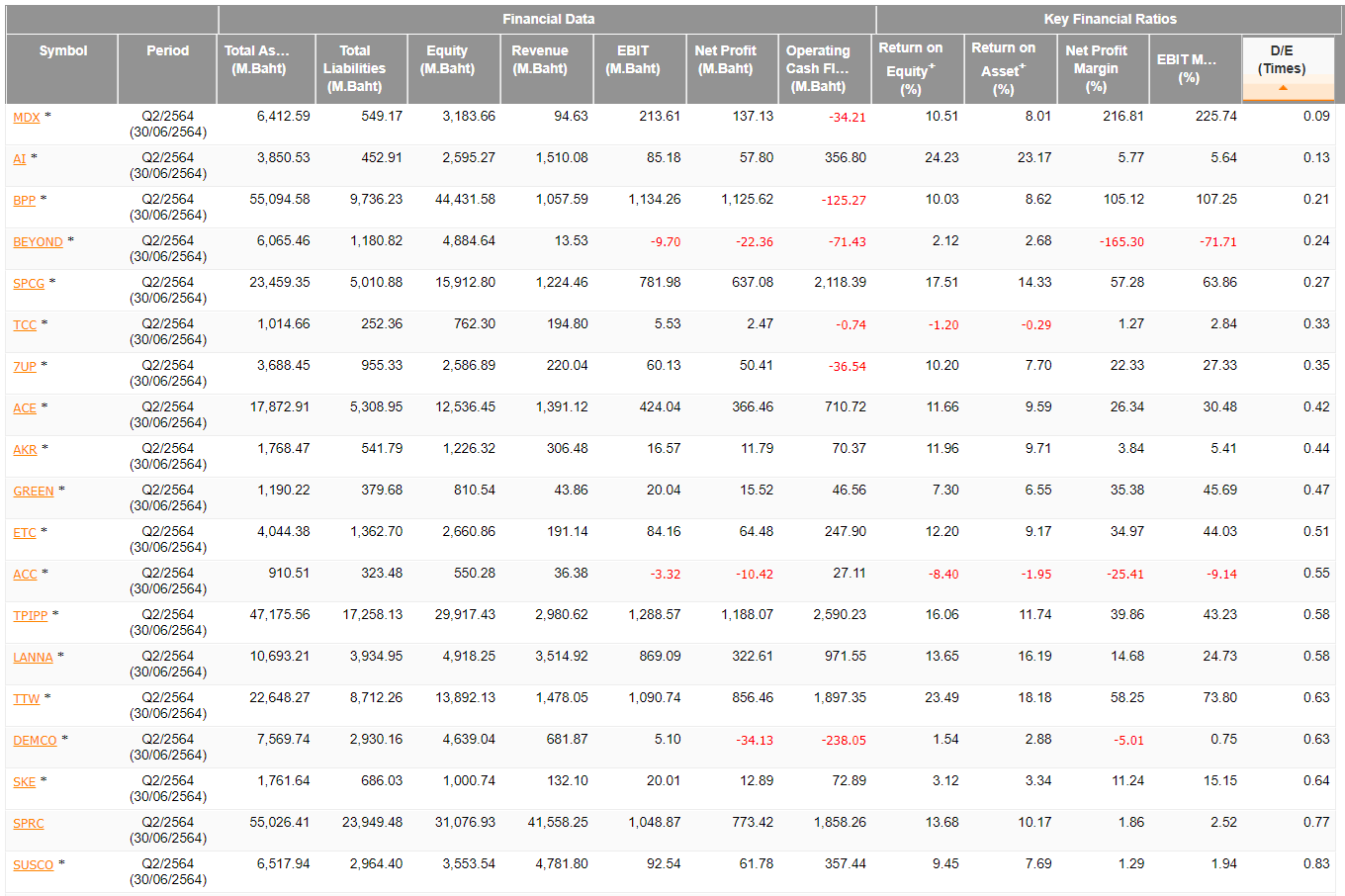Sort table by D/E (Times) column
Image resolution: width=1345 pixels, height=896 pixels.
(1281, 59)
